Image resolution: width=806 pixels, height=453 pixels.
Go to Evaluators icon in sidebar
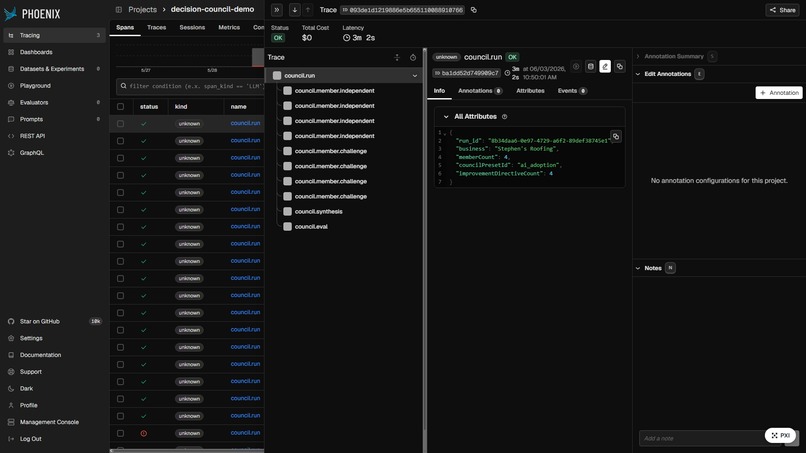pos(11,102)
